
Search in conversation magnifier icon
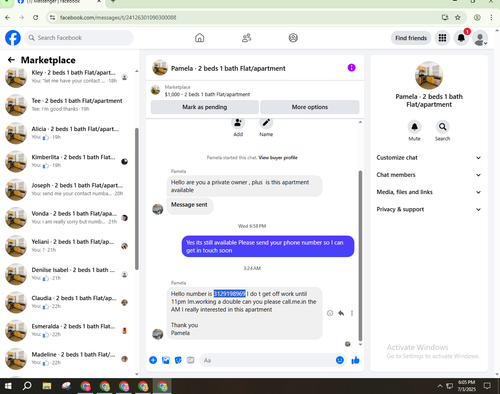coord(442,127)
